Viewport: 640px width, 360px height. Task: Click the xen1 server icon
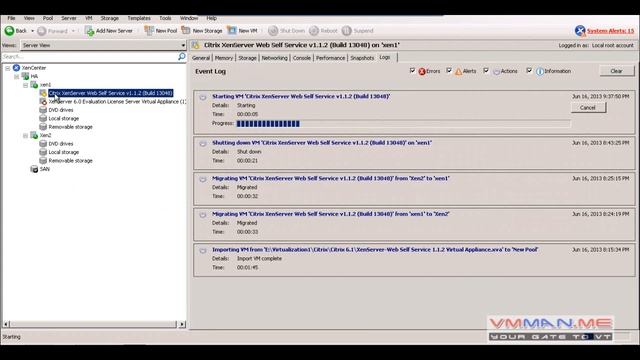(34, 84)
